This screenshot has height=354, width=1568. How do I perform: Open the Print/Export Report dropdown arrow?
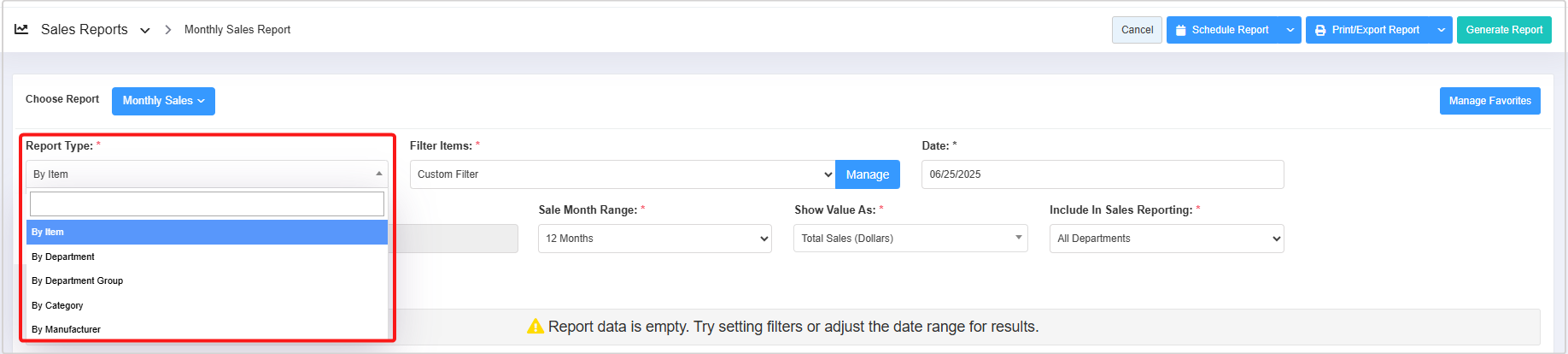pos(1441,30)
